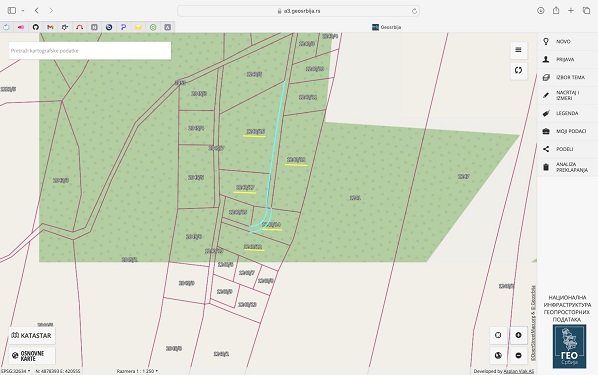Click the Pretraži kartografske podatke search field
The width and height of the screenshot is (598, 375).
click(x=90, y=51)
